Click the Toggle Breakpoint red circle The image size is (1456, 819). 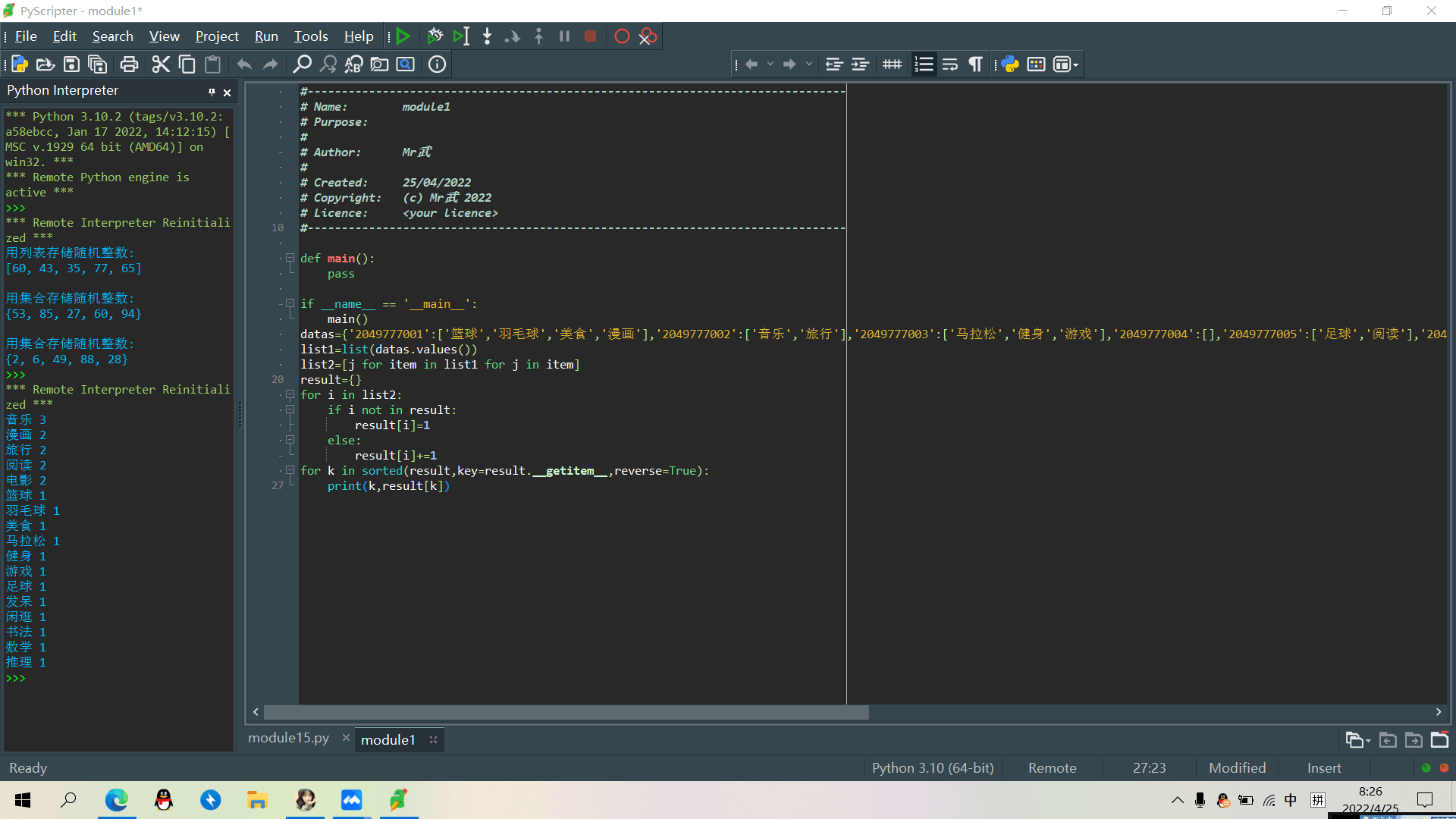click(x=622, y=36)
